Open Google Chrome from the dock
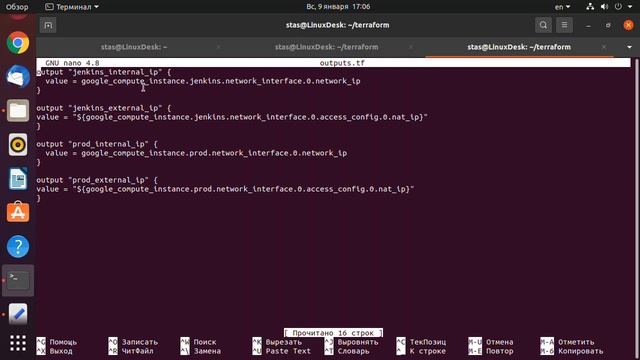The height and width of the screenshot is (360, 640). coord(18,42)
